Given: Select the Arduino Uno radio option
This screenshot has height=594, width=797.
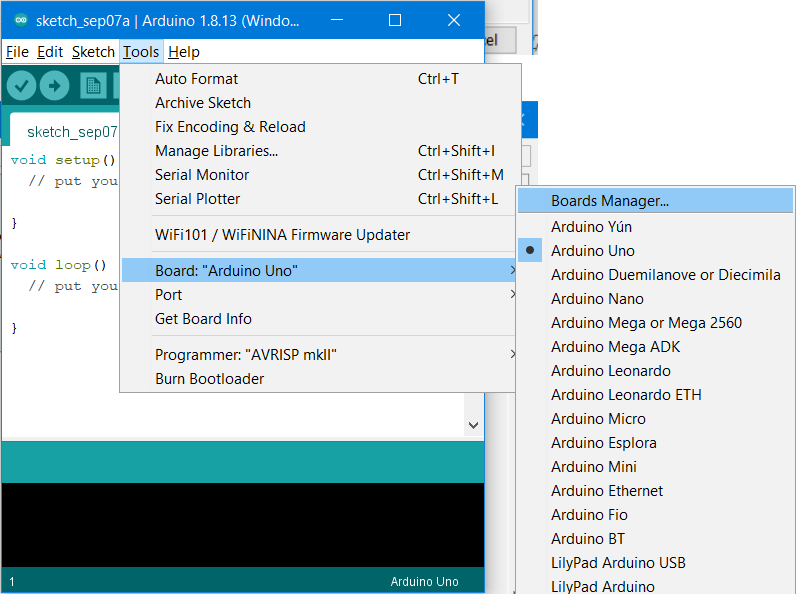Looking at the screenshot, I should (x=592, y=251).
